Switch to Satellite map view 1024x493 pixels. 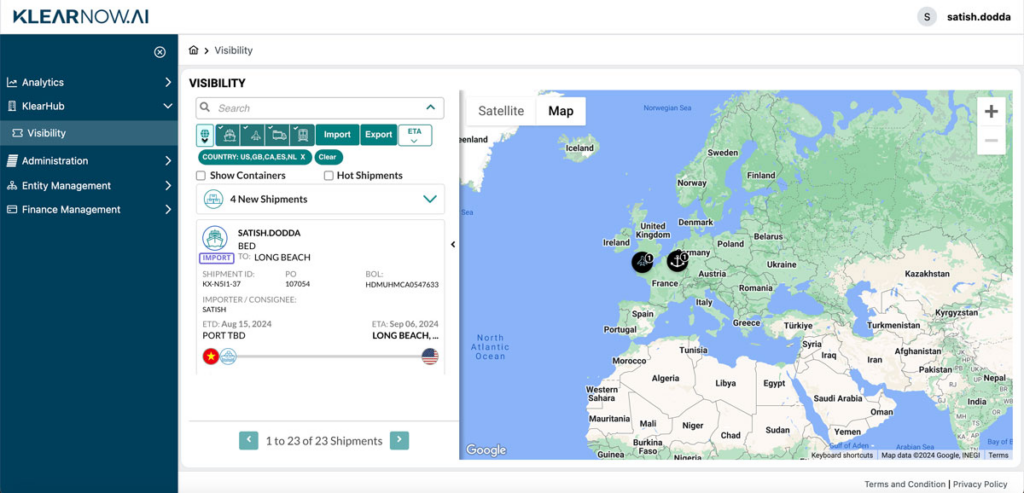coord(500,111)
